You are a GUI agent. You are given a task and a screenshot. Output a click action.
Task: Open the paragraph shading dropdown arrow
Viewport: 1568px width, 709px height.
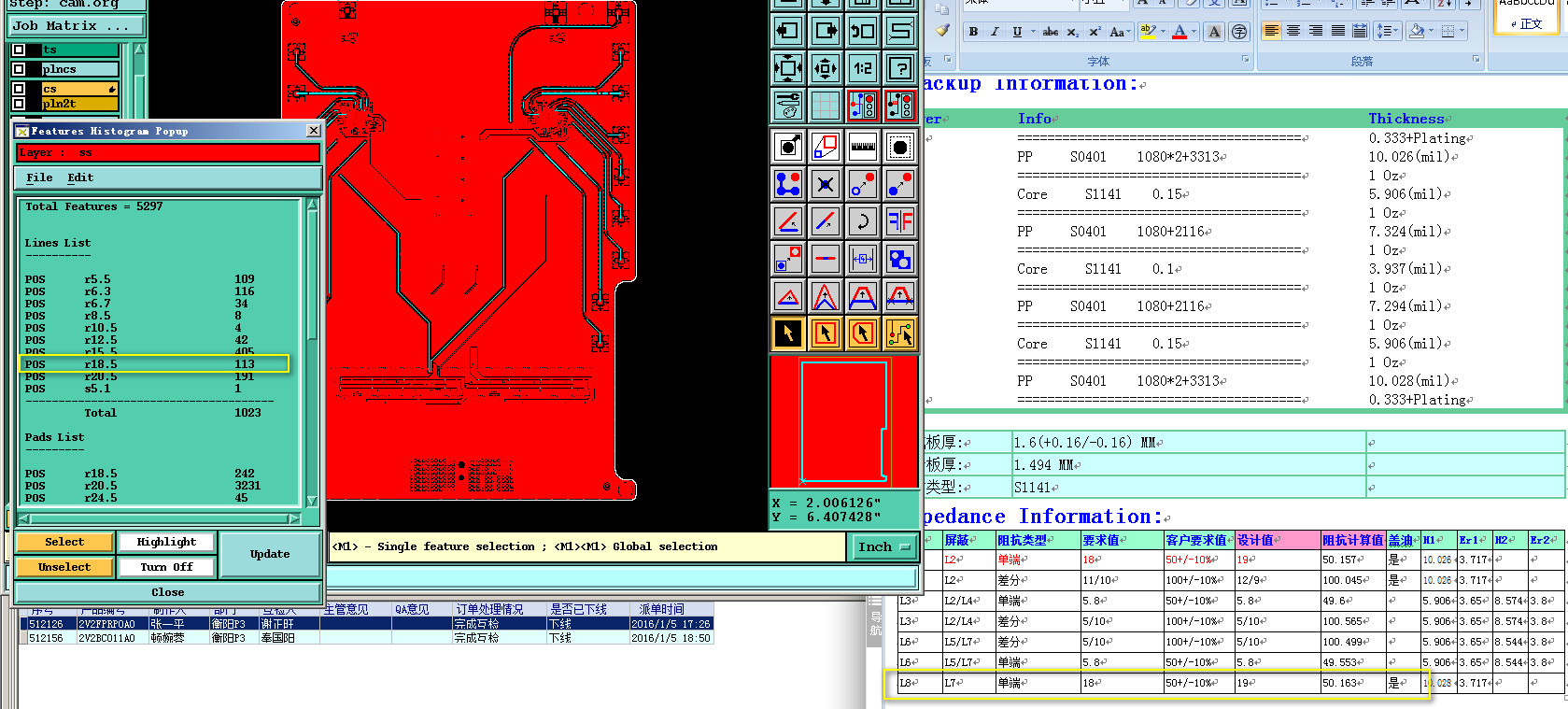[1432, 31]
